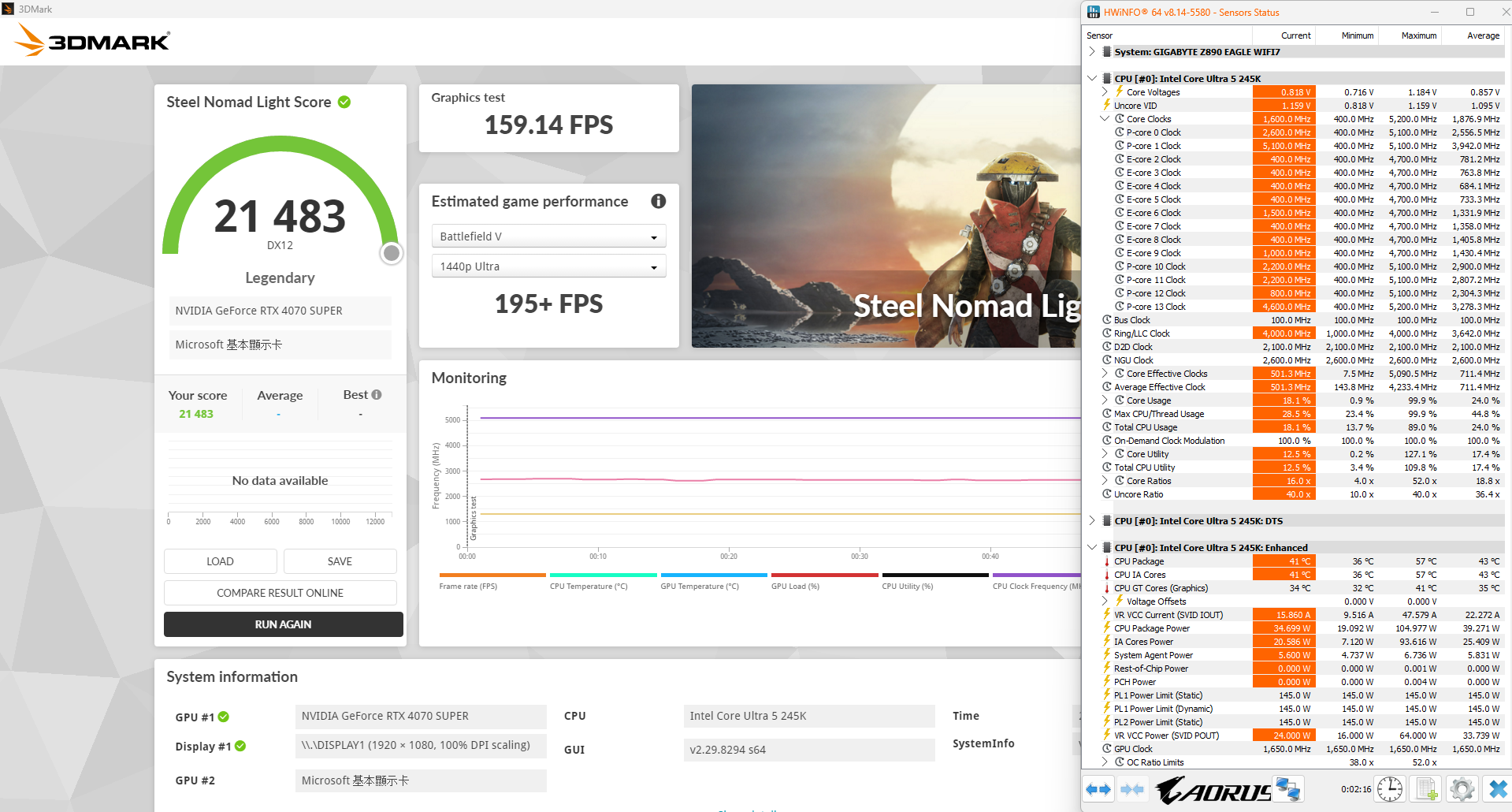The width and height of the screenshot is (1512, 812).
Task: Expand the Core Usage row
Action: (1105, 400)
